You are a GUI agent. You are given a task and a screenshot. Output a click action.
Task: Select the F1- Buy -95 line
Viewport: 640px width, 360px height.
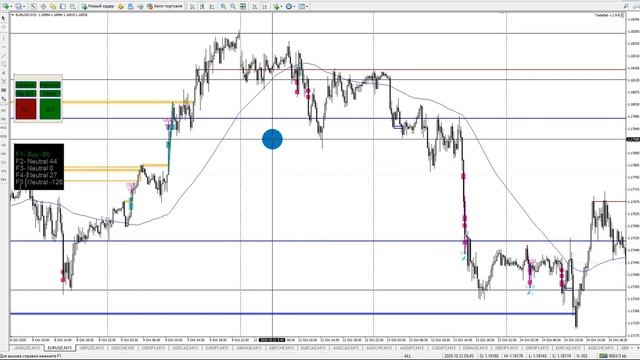(x=33, y=155)
